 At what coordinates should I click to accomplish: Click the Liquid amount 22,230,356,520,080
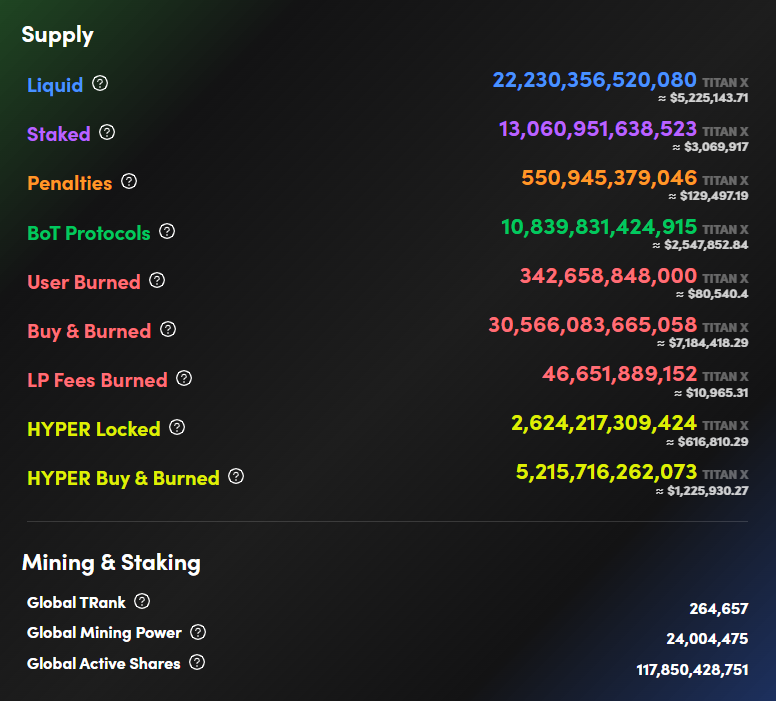pos(594,80)
